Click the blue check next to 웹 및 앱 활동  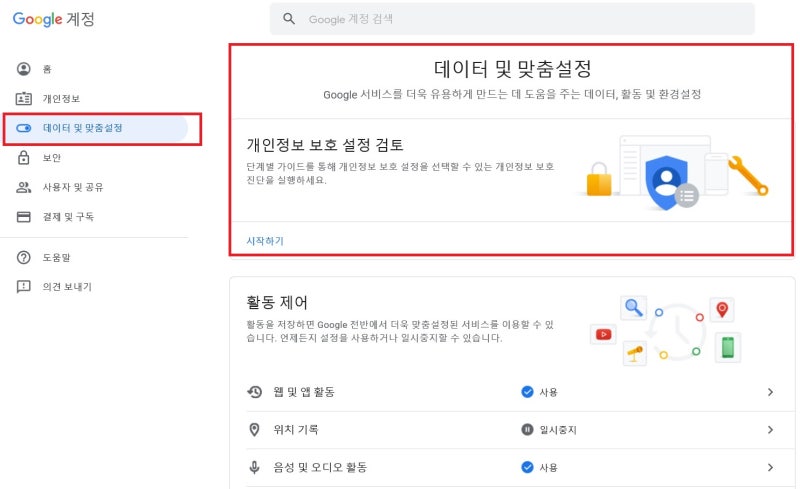[527, 392]
